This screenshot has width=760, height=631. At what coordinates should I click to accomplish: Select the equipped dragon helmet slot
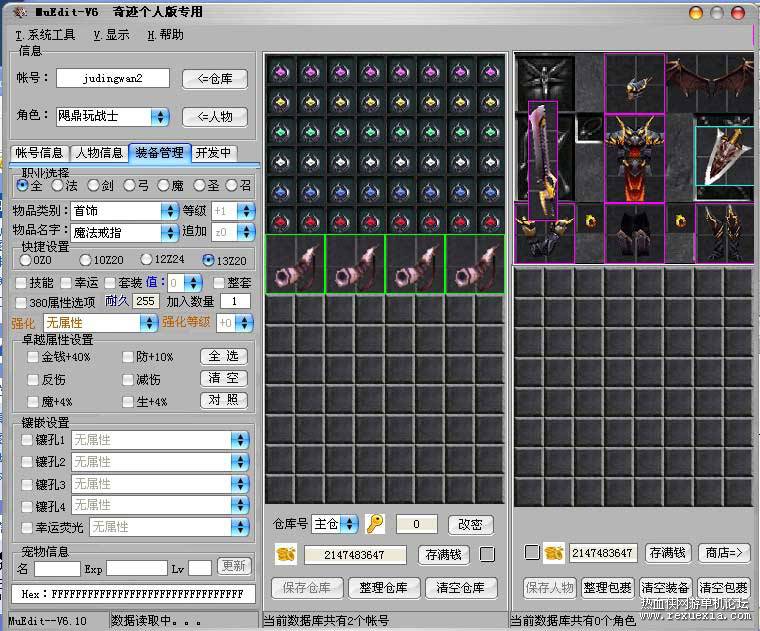[634, 83]
